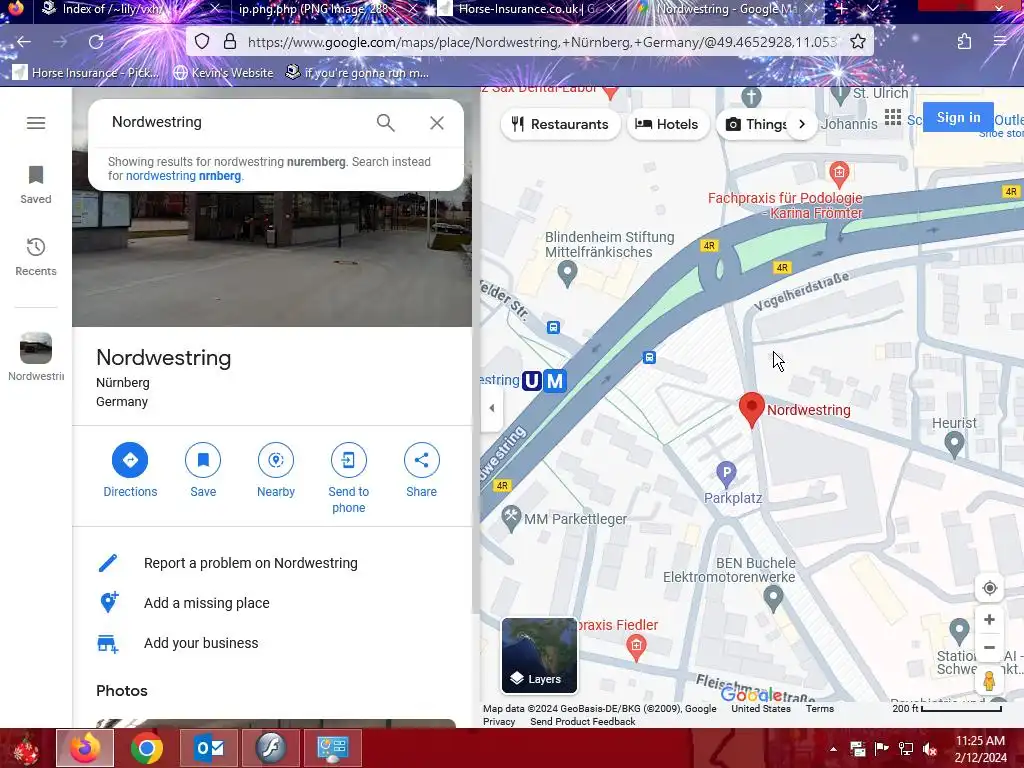Screen dimensions: 1024x768
Task: Open the browser extensions menu
Action: pos(964,42)
